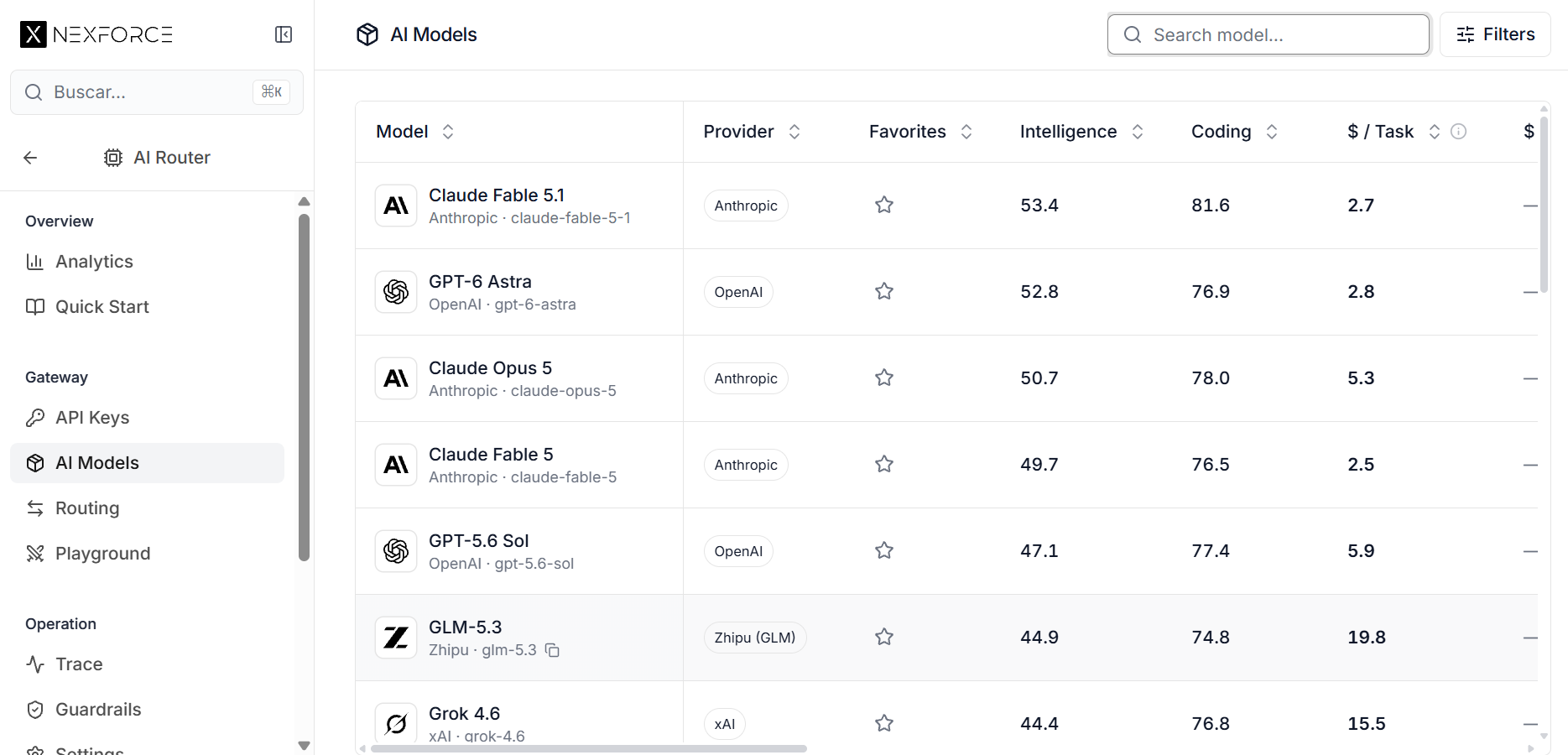Open the Analytics page
Viewport: 1568px width, 755px height.
[147, 262]
